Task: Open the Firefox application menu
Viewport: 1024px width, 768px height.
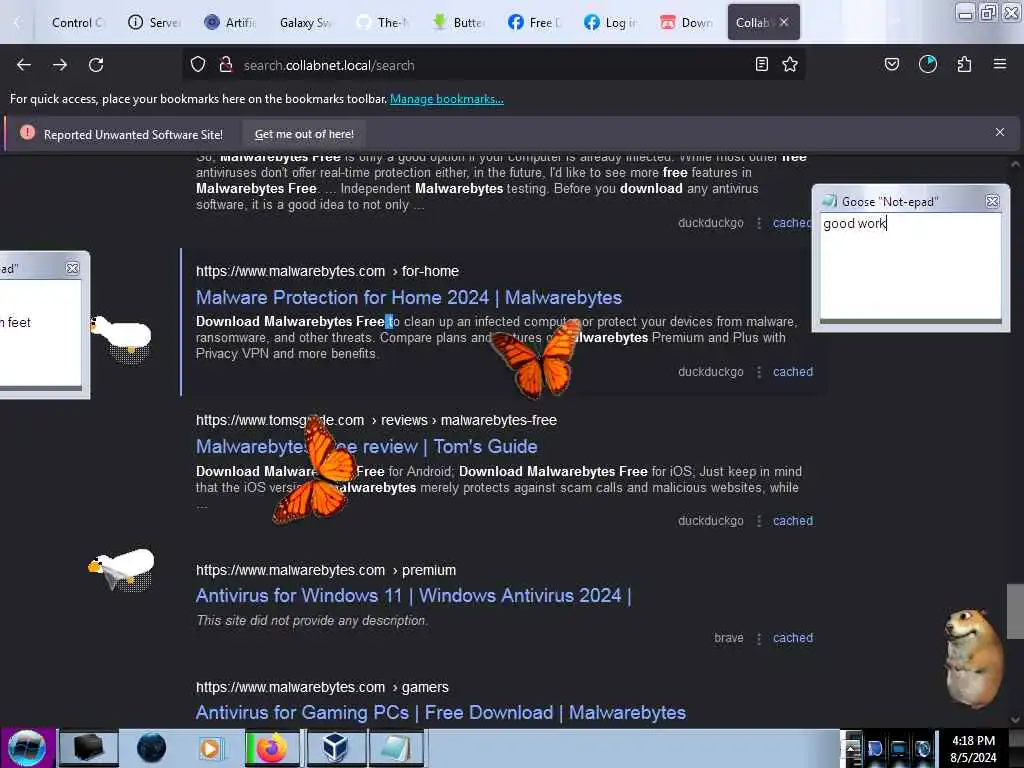Action: tap(1000, 64)
